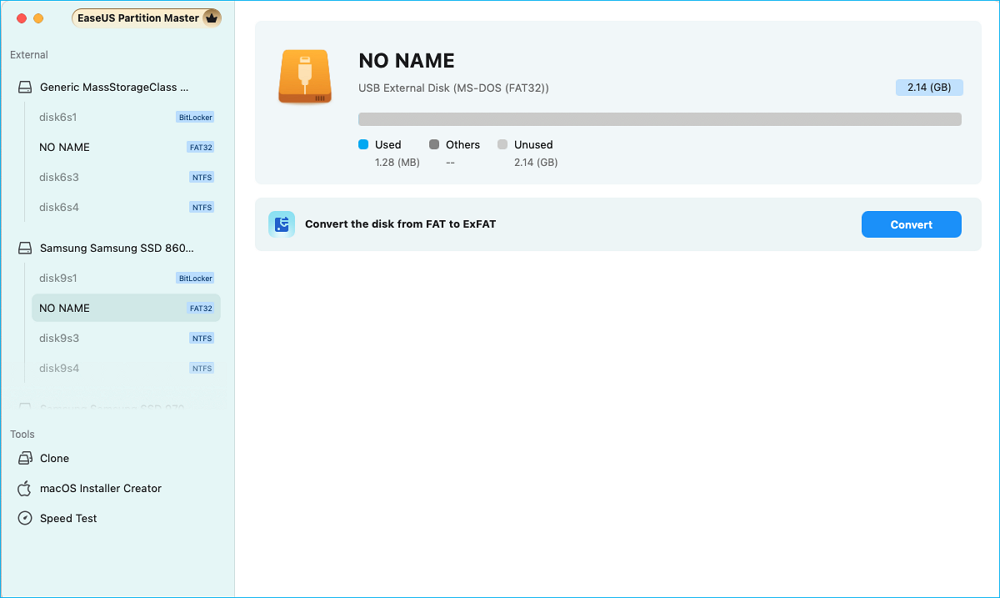The height and width of the screenshot is (598, 1000).
Task: Open Samsung Samsung SSD 860 disk entry
Action: coord(115,248)
